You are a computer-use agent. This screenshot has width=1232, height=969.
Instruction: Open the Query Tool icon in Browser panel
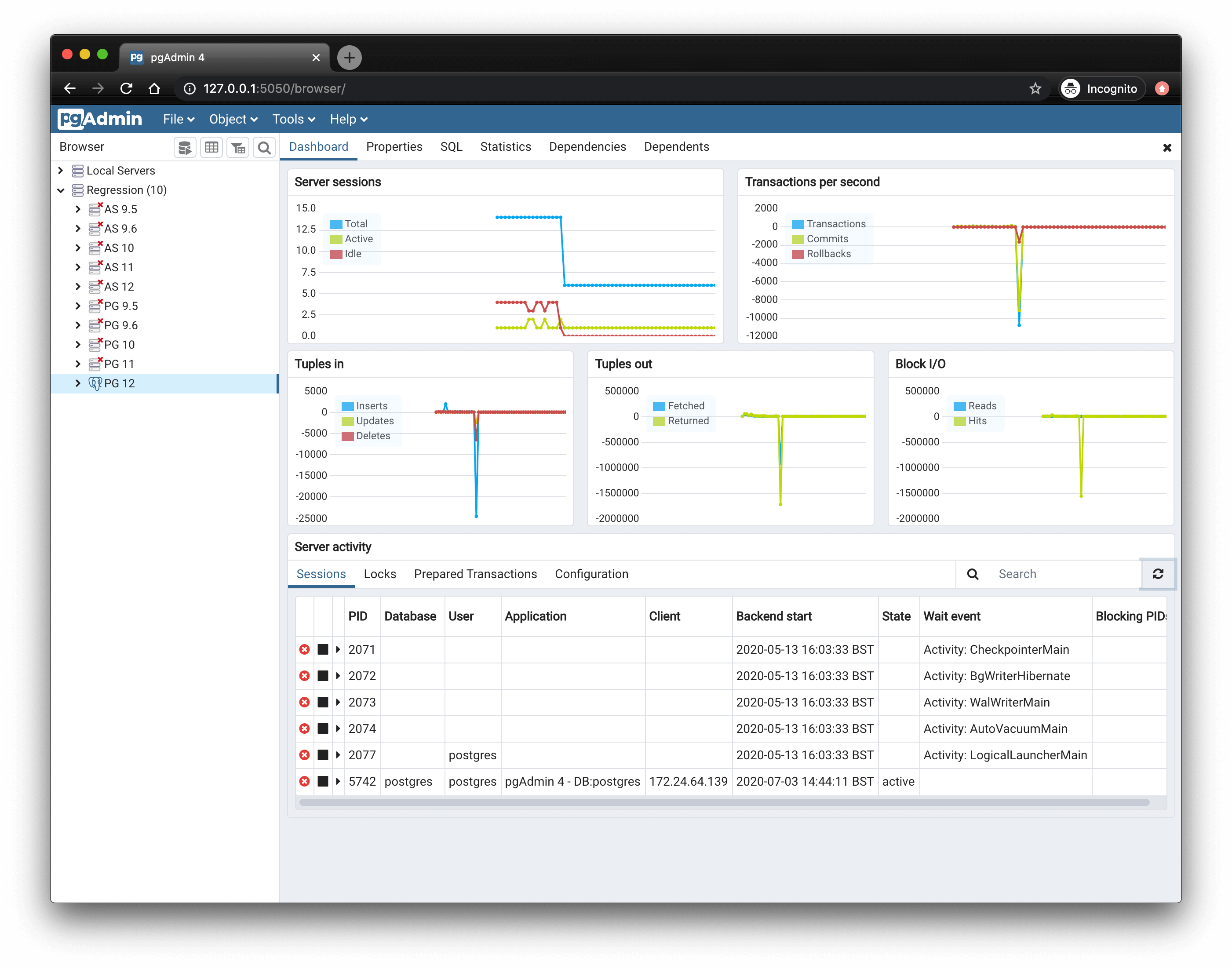coord(185,148)
